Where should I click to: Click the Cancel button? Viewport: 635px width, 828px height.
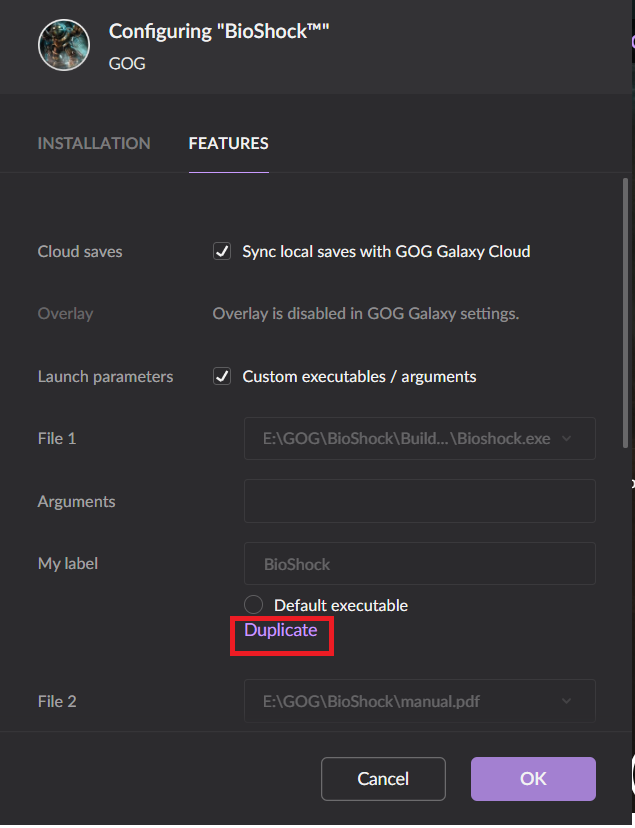coord(383,778)
